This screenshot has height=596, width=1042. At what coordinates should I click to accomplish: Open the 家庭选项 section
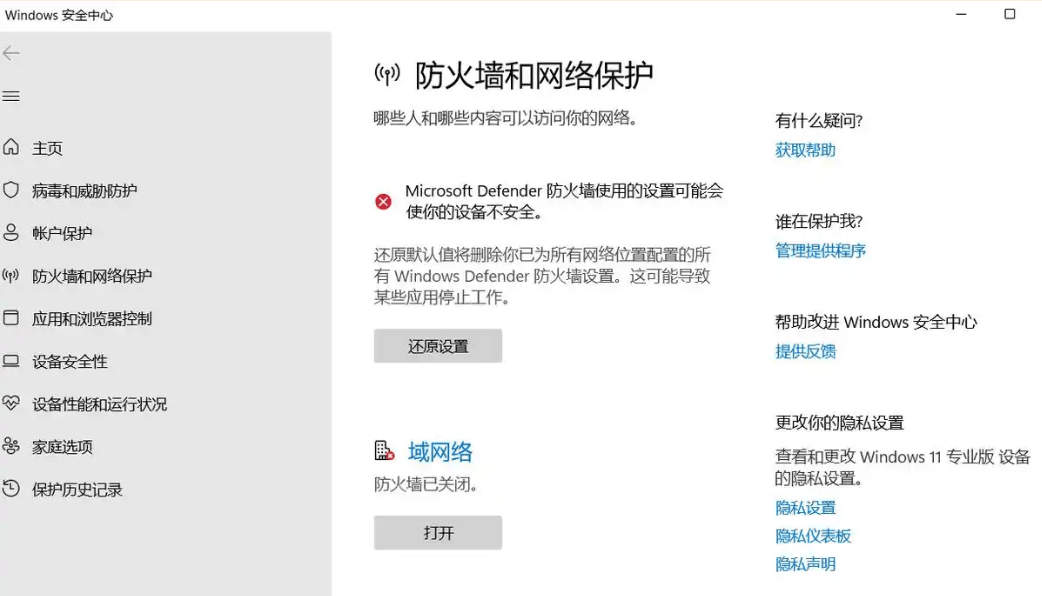[x=62, y=447]
